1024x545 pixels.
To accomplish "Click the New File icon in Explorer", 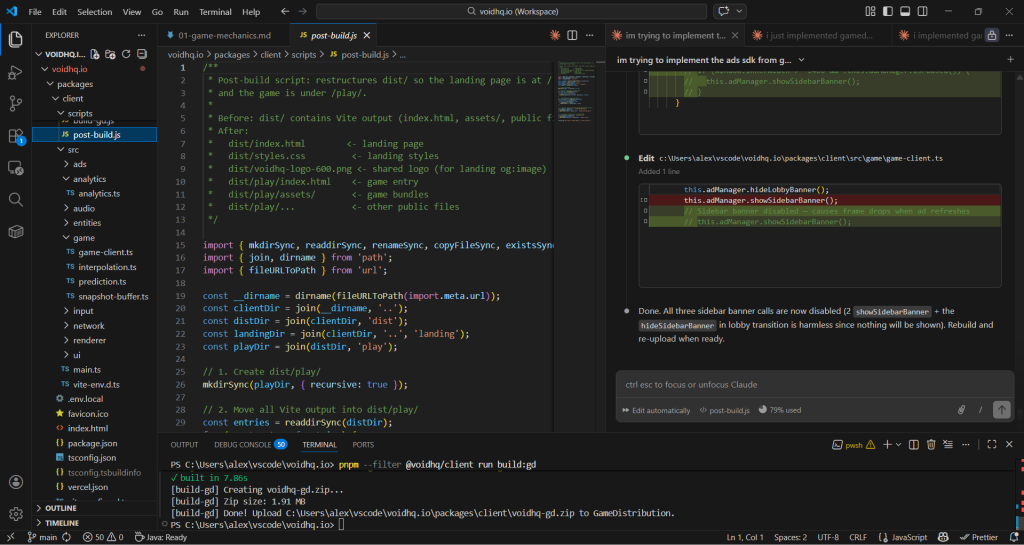I will 95,54.
